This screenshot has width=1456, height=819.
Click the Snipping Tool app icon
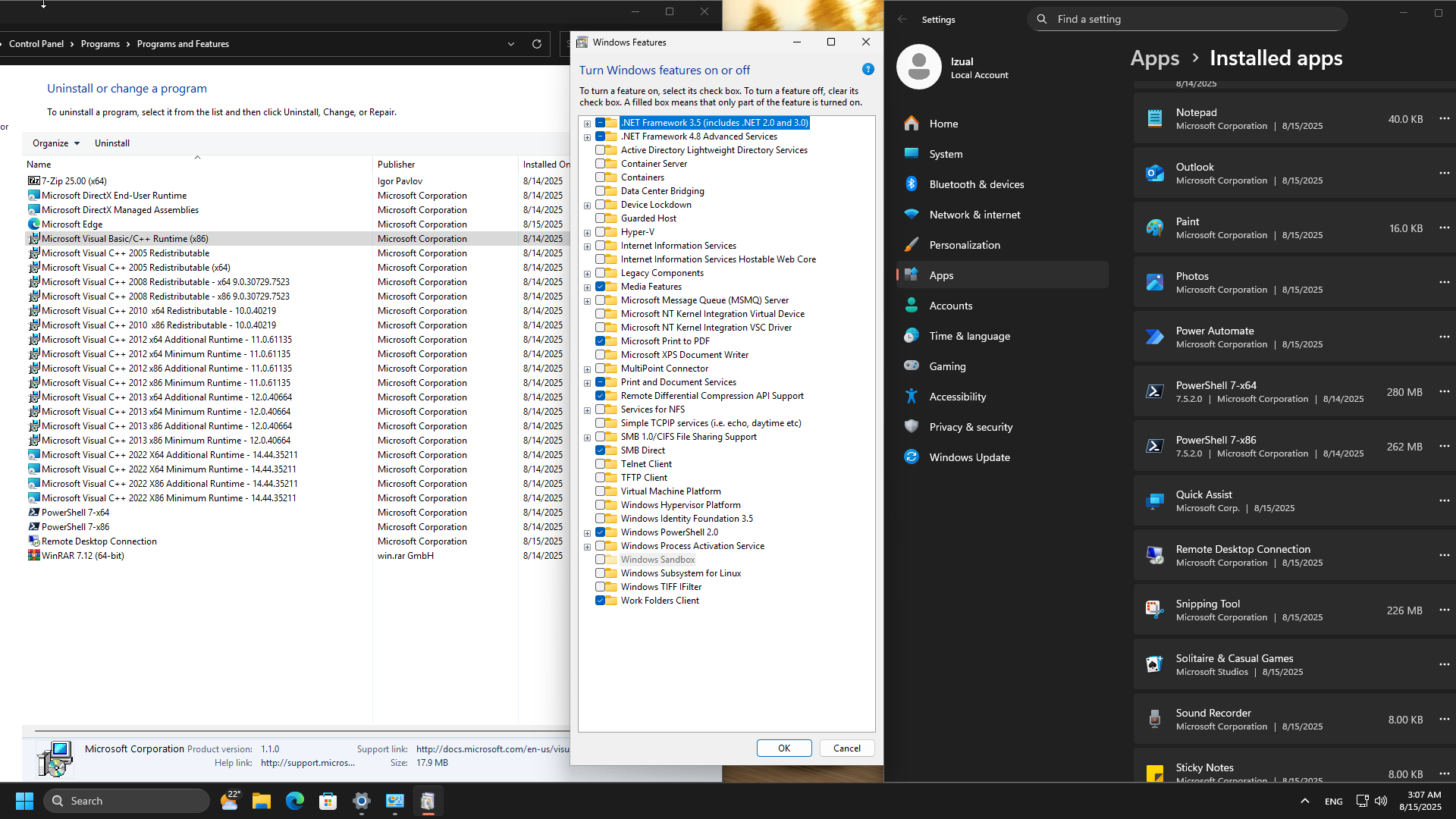pos(1154,610)
